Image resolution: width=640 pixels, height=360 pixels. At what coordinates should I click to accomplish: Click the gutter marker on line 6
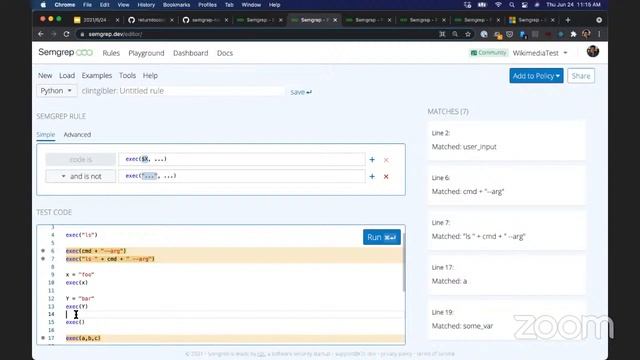(43, 251)
